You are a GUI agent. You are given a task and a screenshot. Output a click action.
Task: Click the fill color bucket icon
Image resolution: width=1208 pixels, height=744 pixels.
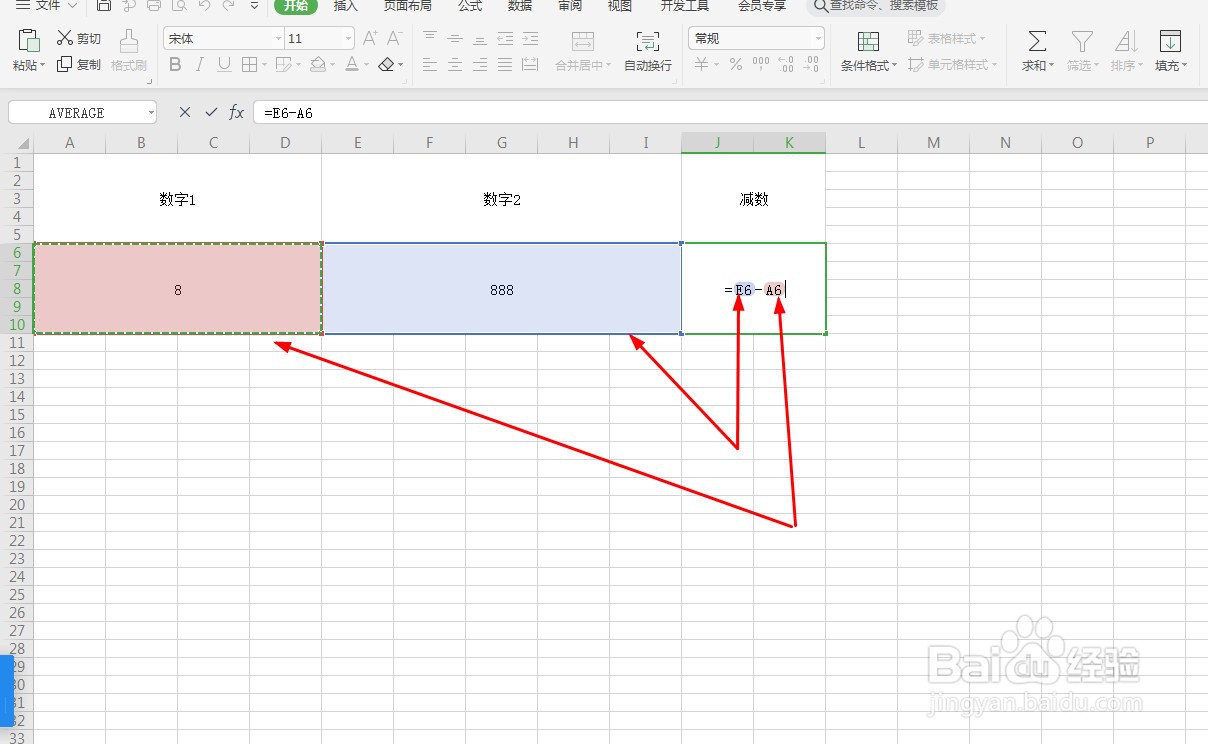[x=317, y=64]
